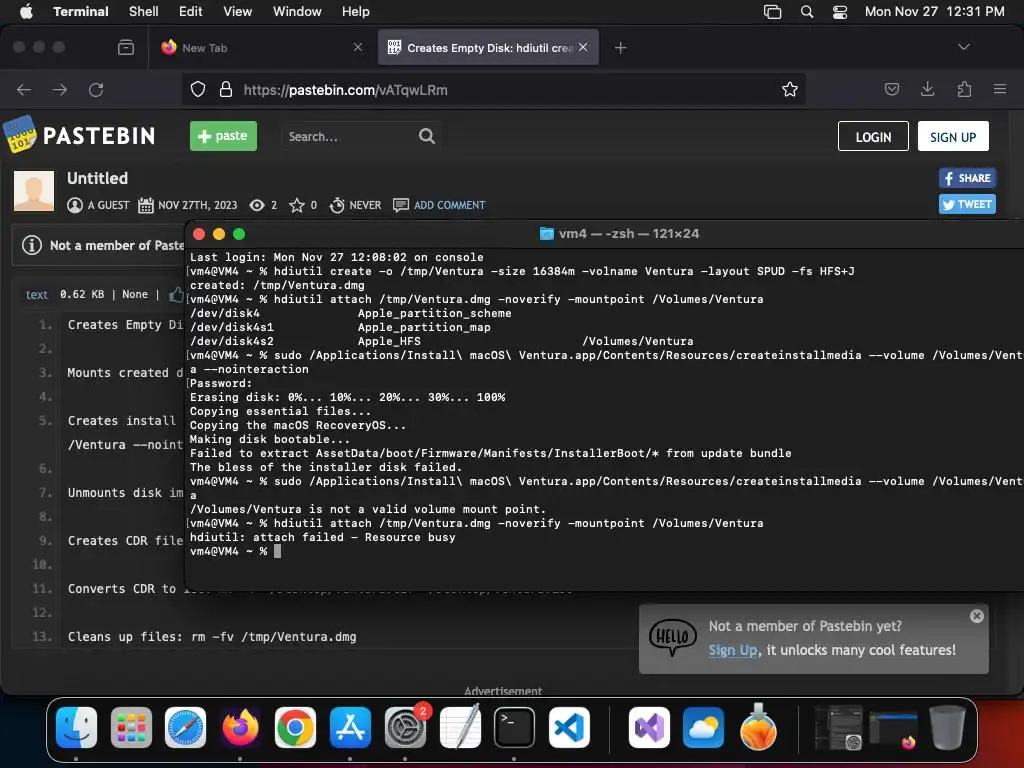Open Firefox downloads panel
The height and width of the screenshot is (768, 1024).
pos(927,89)
